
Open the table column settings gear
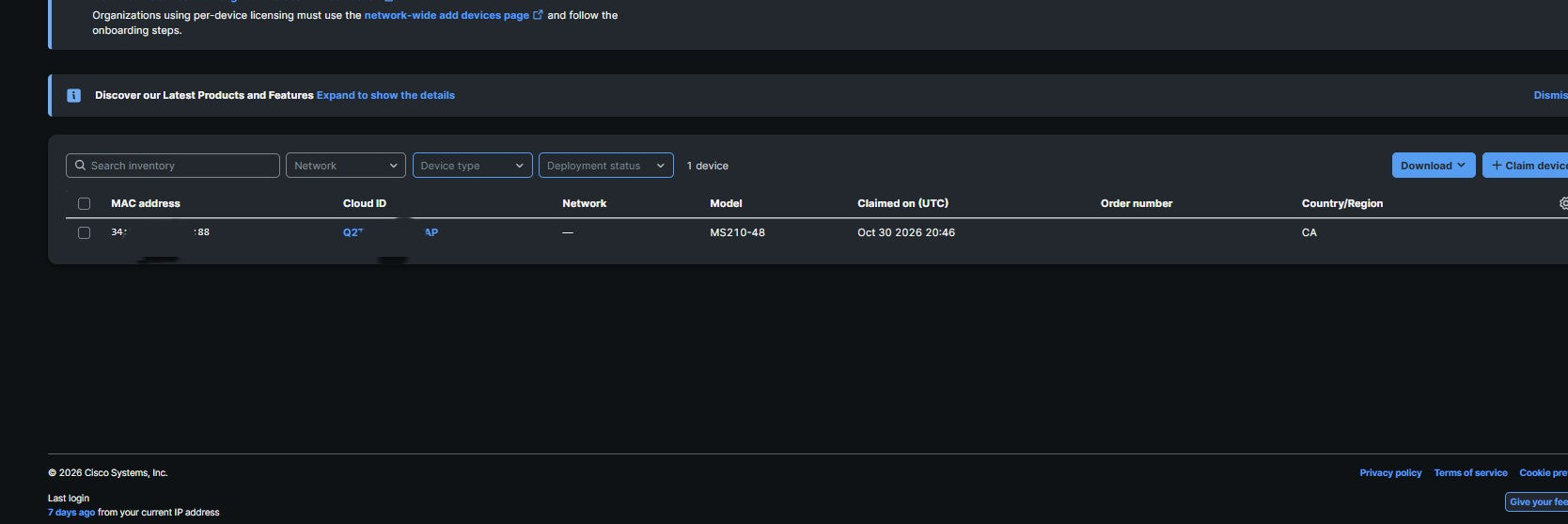coord(1563,203)
